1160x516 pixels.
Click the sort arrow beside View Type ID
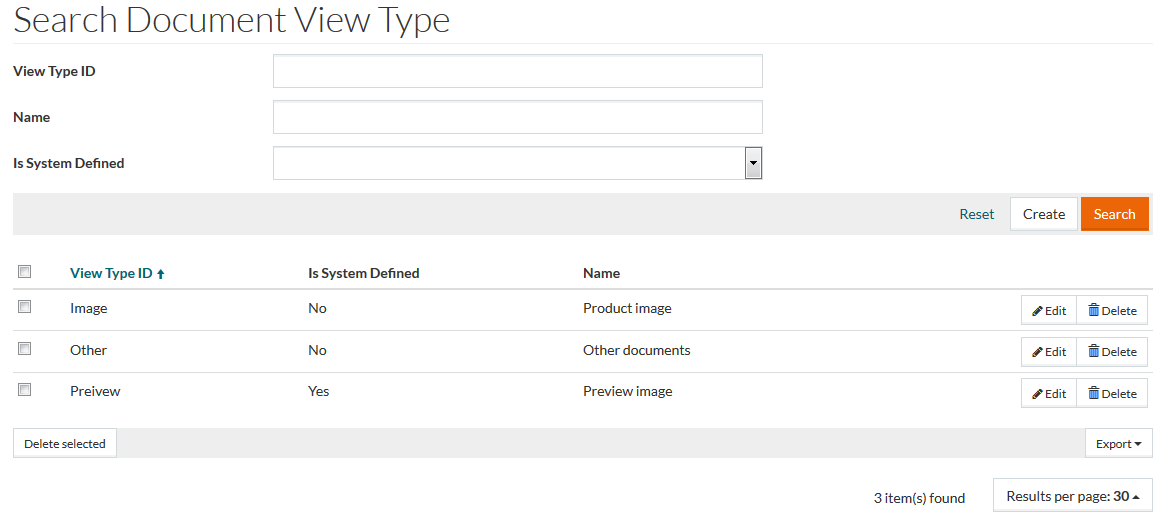click(161, 274)
